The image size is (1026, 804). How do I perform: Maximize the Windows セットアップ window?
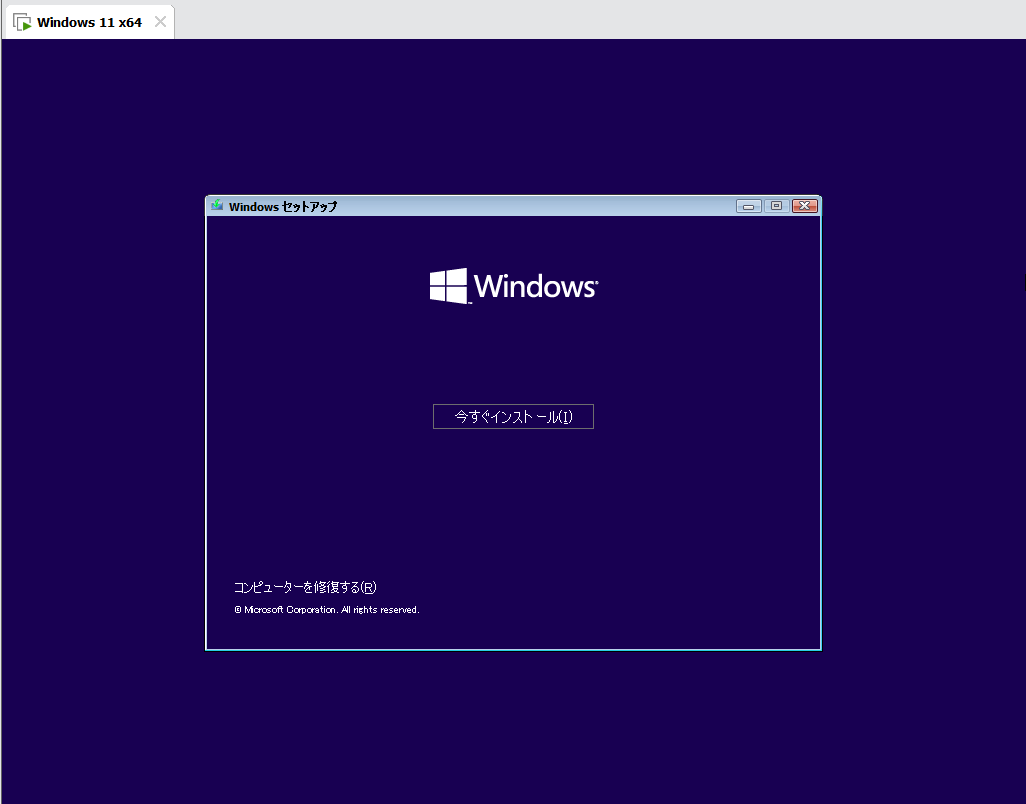[777, 206]
